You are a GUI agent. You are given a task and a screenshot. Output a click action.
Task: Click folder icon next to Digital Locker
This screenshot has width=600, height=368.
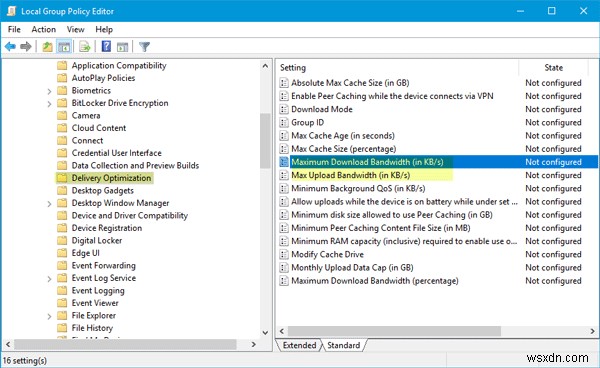[62, 241]
